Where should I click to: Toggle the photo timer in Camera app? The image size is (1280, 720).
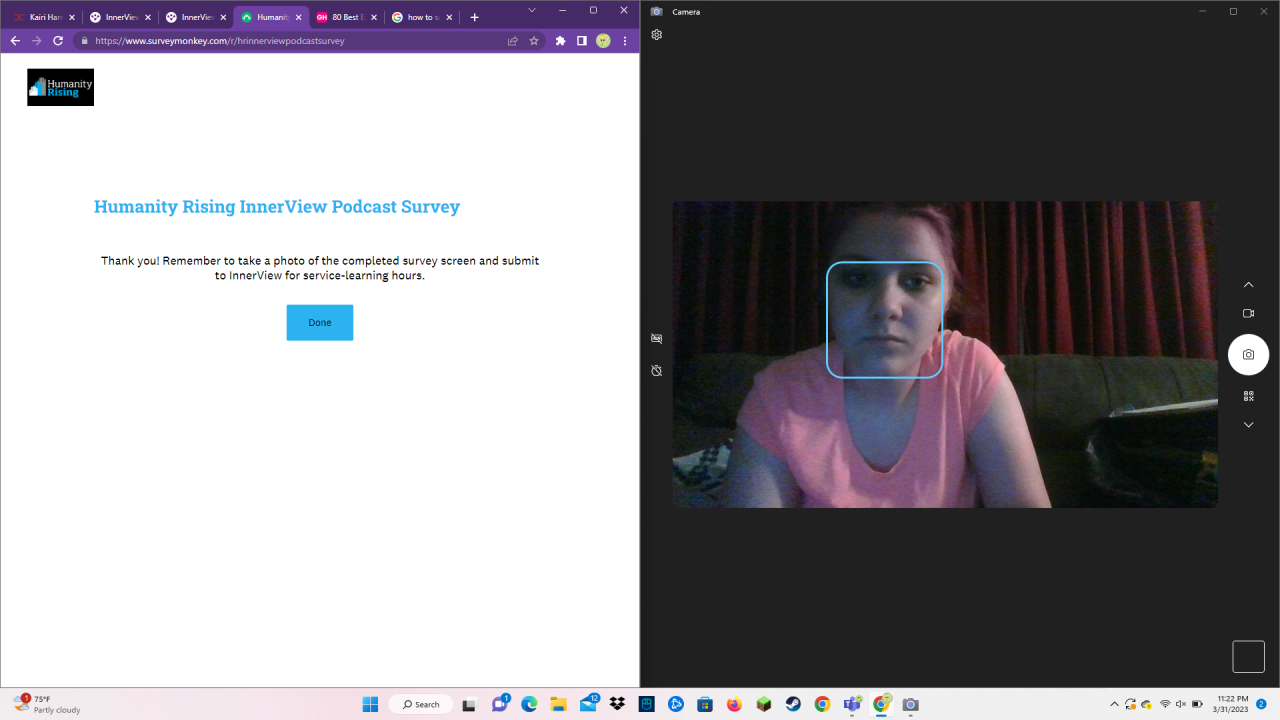[657, 371]
